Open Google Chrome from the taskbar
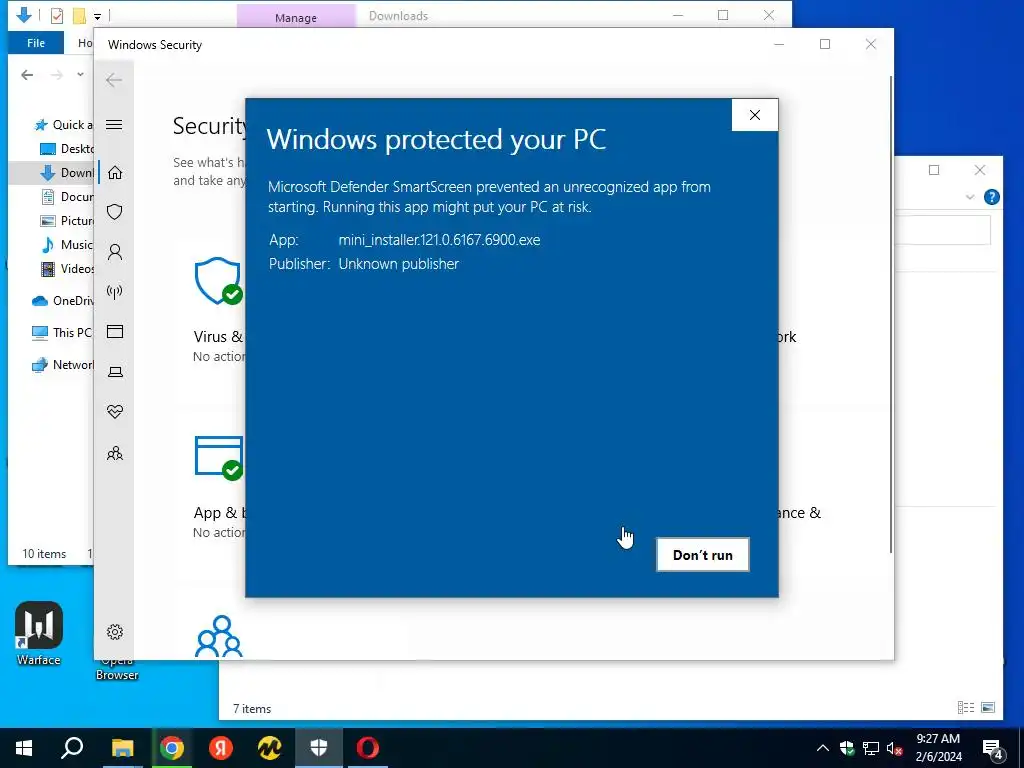 click(x=172, y=748)
